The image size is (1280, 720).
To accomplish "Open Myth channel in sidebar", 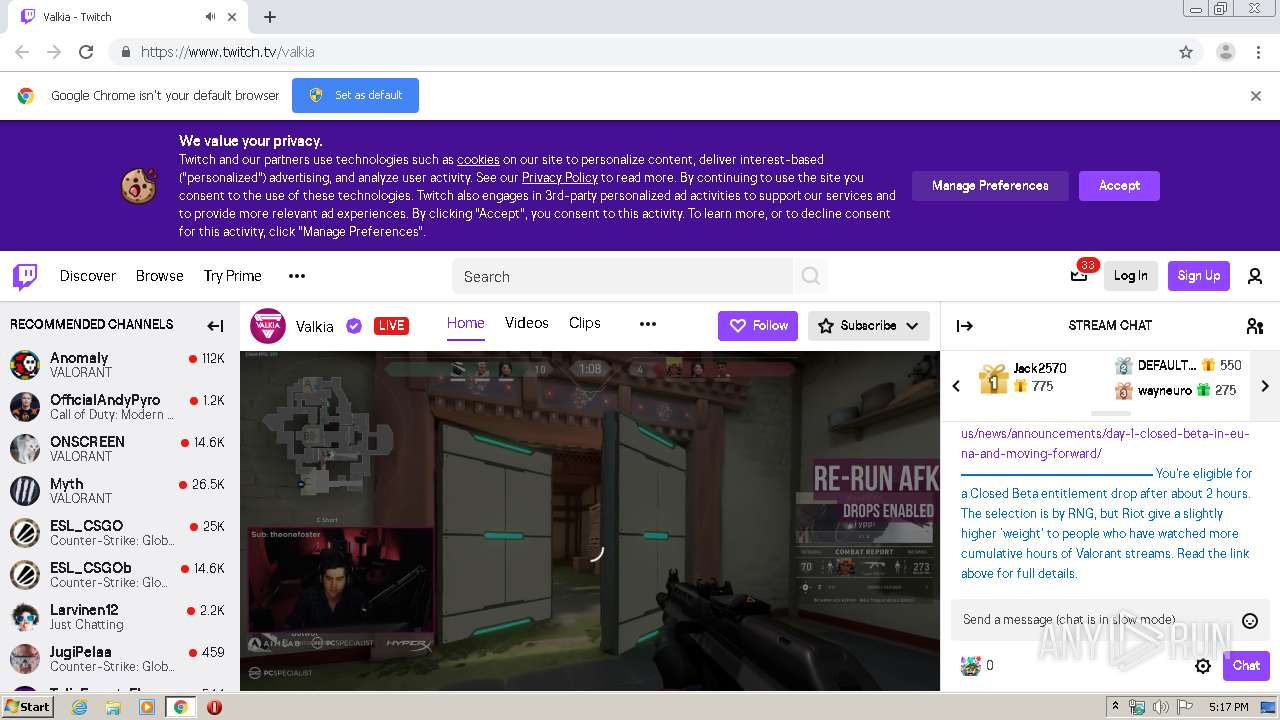I will (119, 491).
